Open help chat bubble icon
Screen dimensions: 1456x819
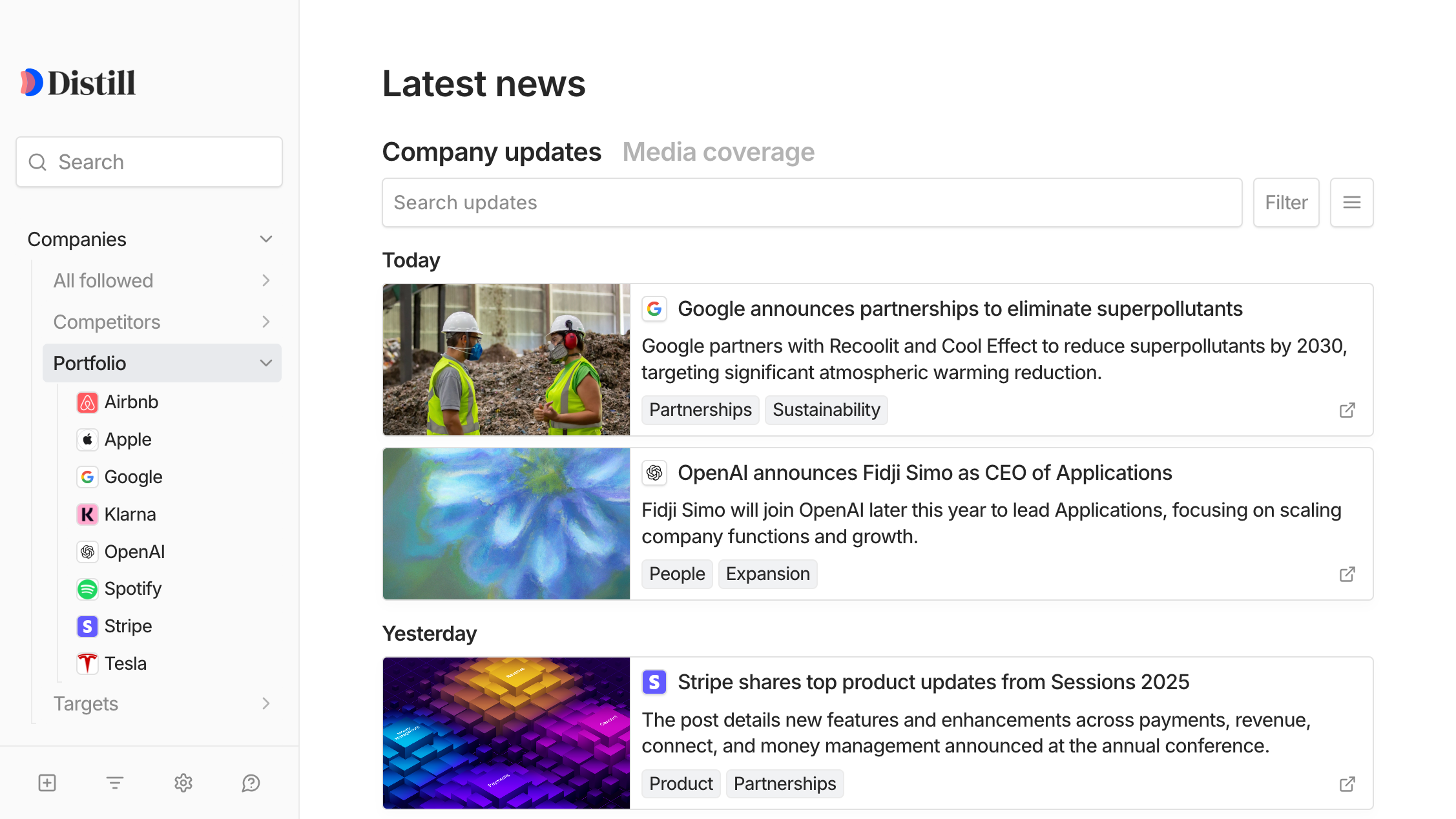pyautogui.click(x=251, y=783)
